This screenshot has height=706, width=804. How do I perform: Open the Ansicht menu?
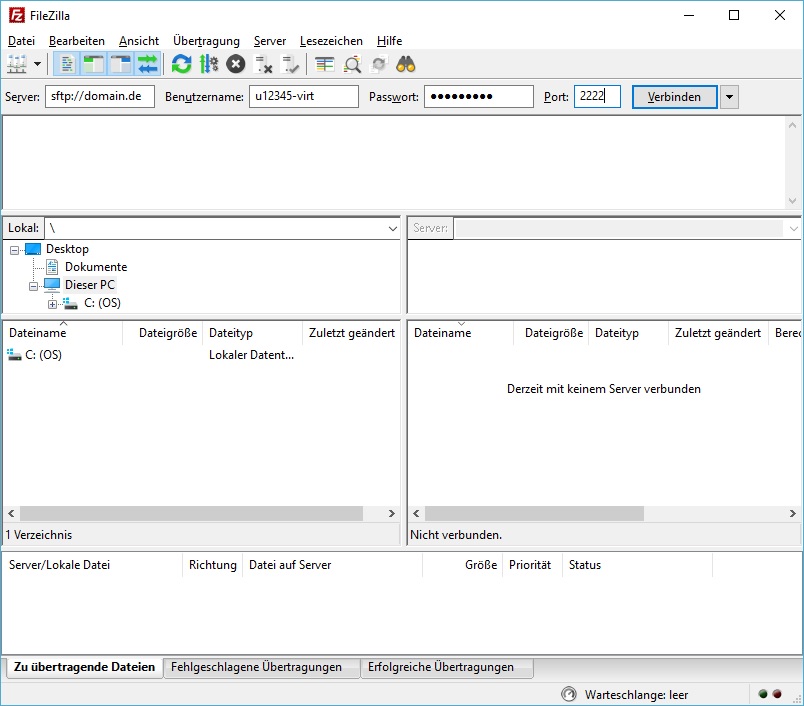click(x=139, y=41)
